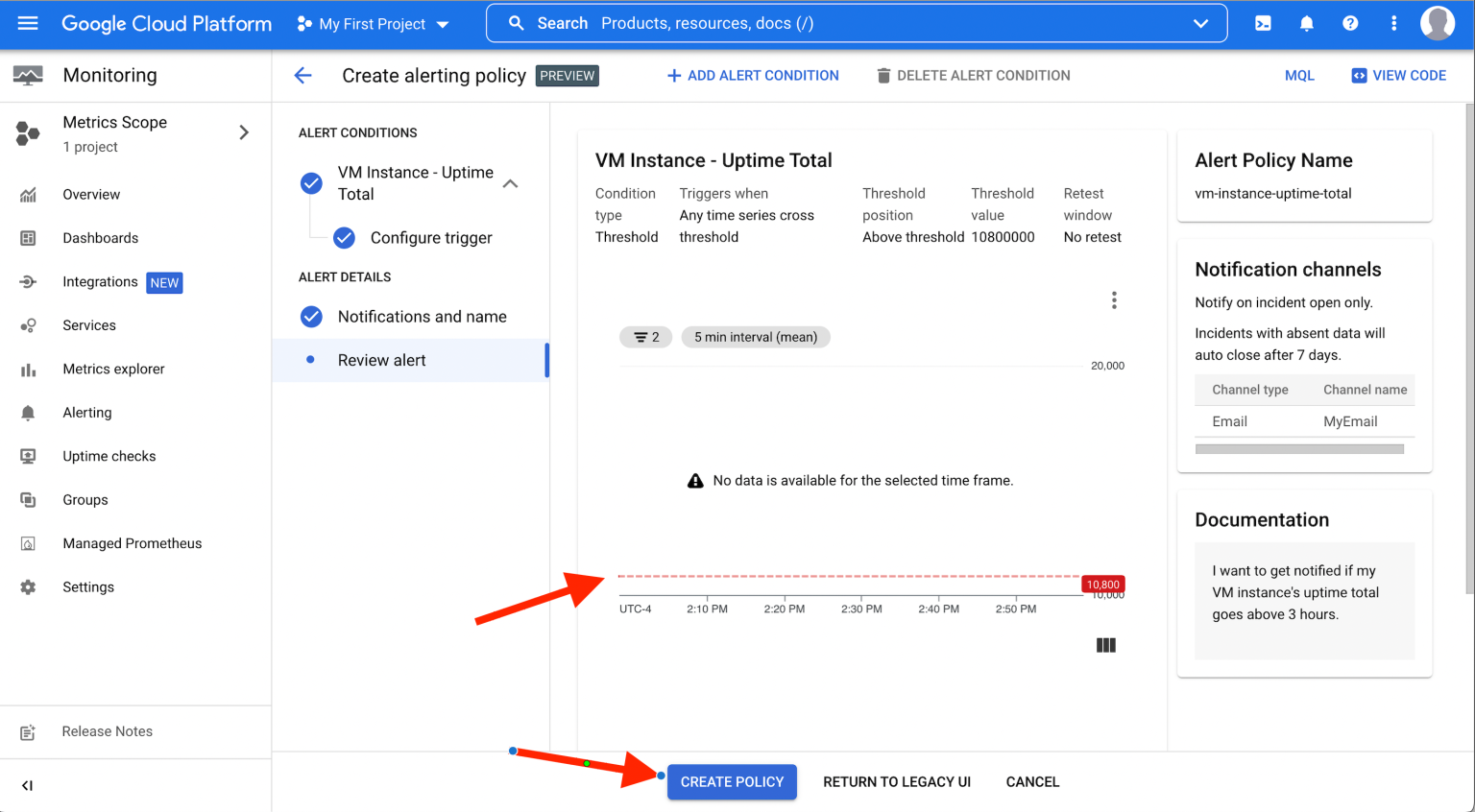Collapse the sidebar with the bottom arrow
Viewport: 1475px width, 812px height.
(x=27, y=785)
